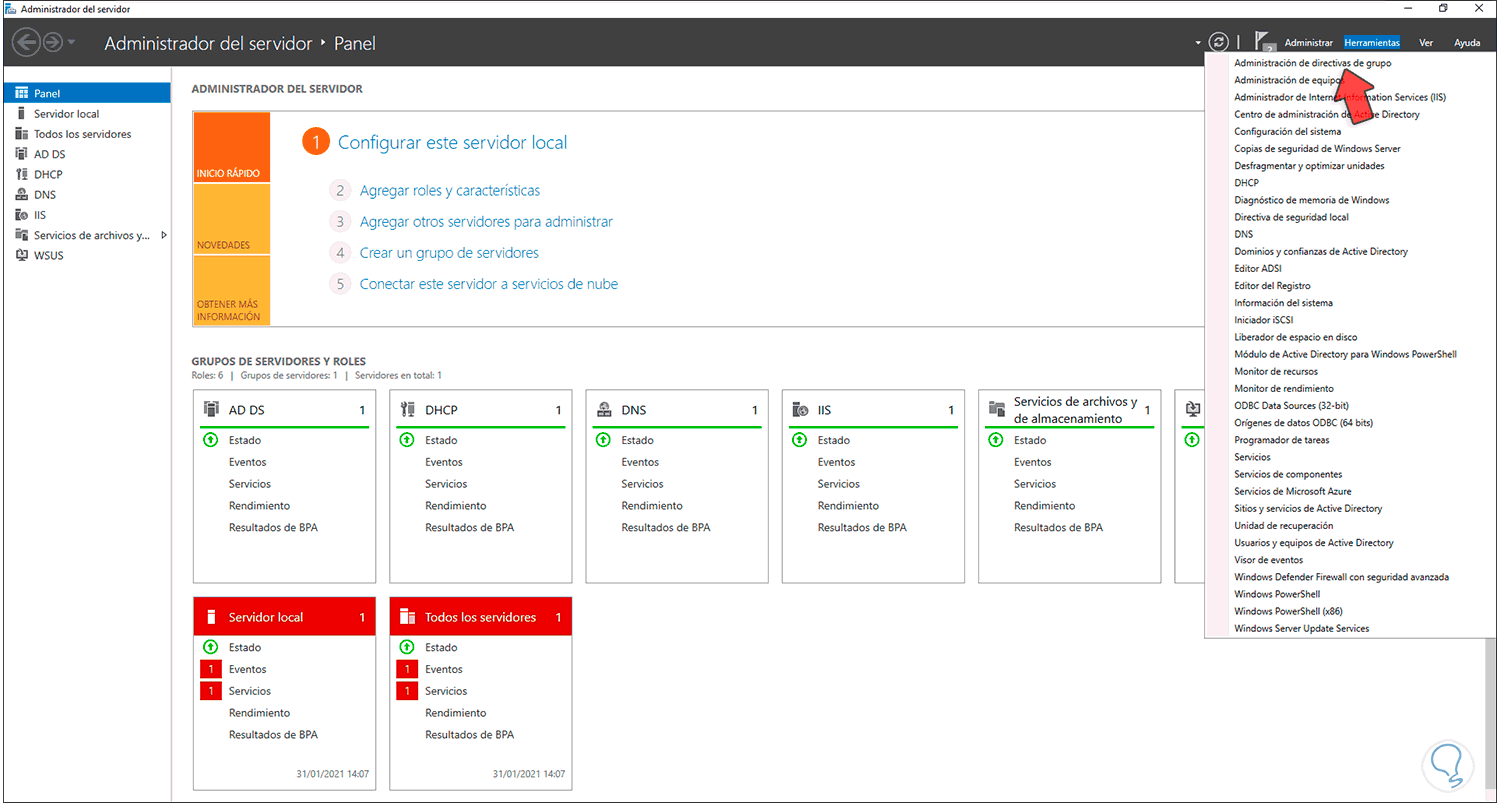Select Sitios y servicios de Active Directory
Viewport: 1500px width, 803px height.
coord(1308,509)
